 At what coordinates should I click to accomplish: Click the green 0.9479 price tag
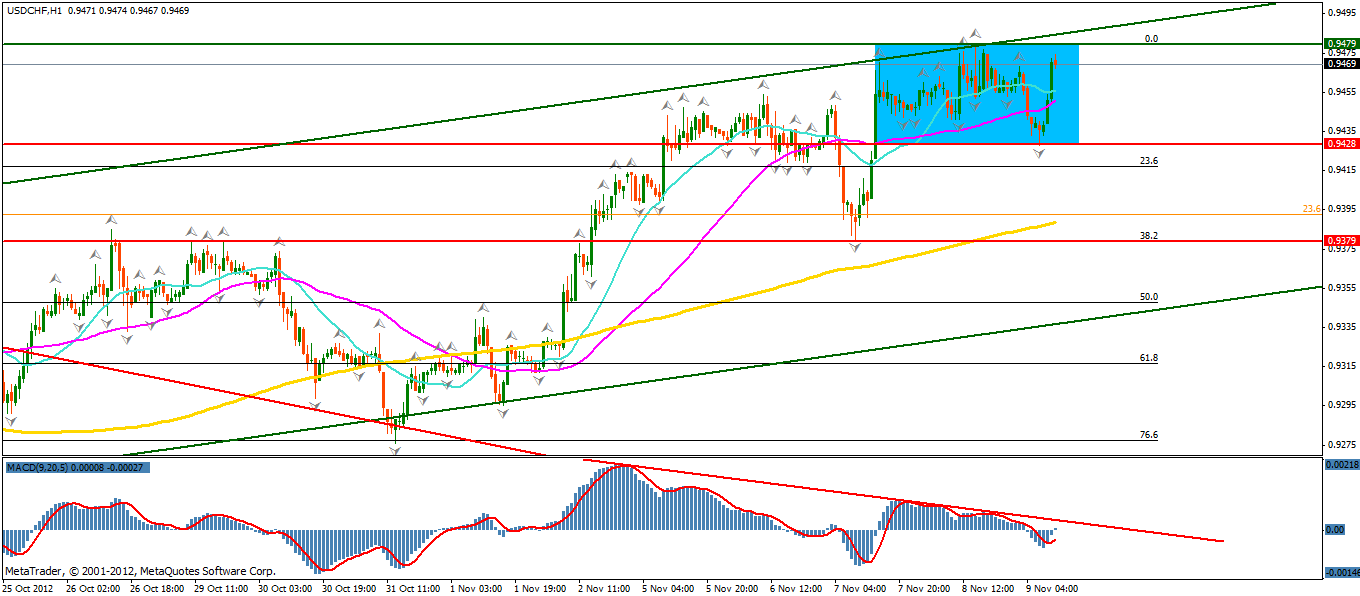1340,44
